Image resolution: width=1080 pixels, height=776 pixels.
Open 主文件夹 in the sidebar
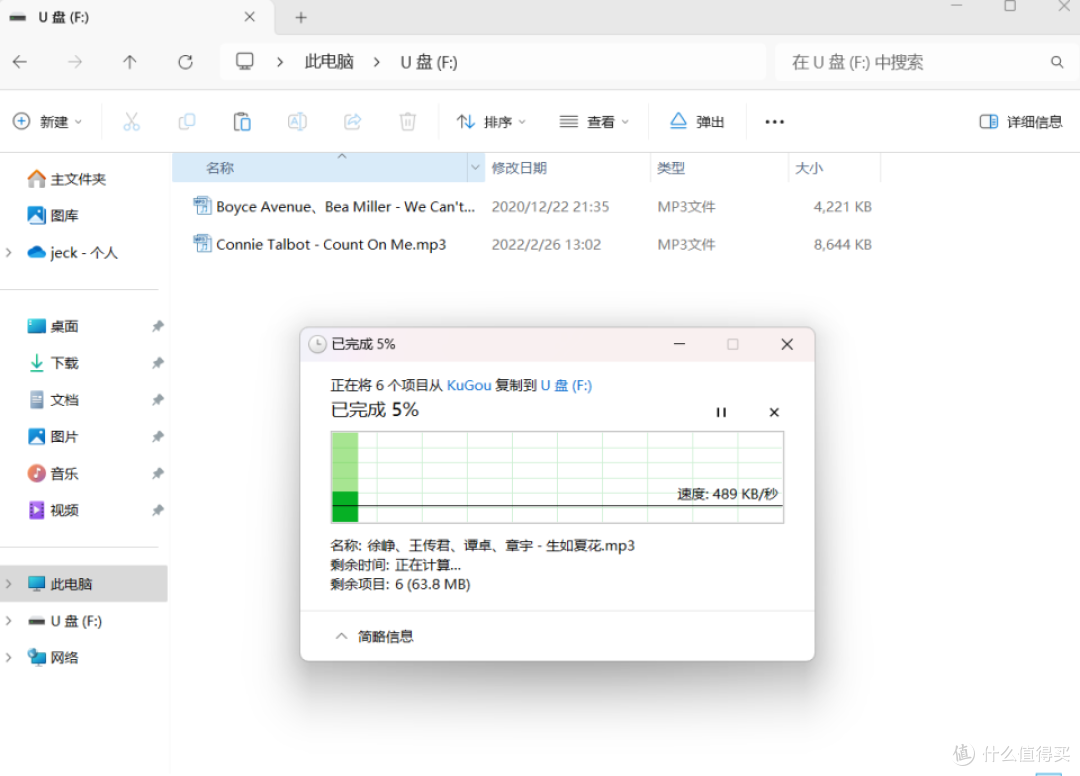67,179
